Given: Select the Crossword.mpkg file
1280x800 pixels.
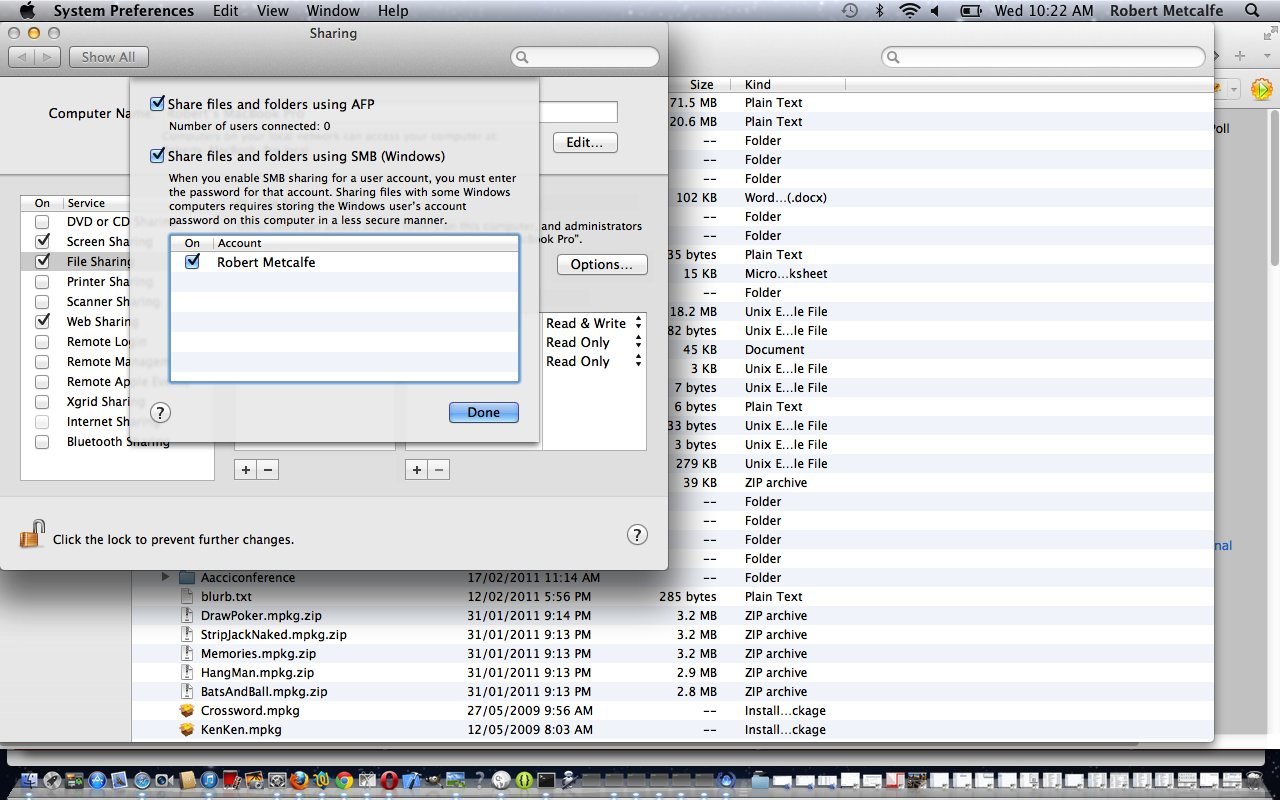Looking at the screenshot, I should point(250,710).
